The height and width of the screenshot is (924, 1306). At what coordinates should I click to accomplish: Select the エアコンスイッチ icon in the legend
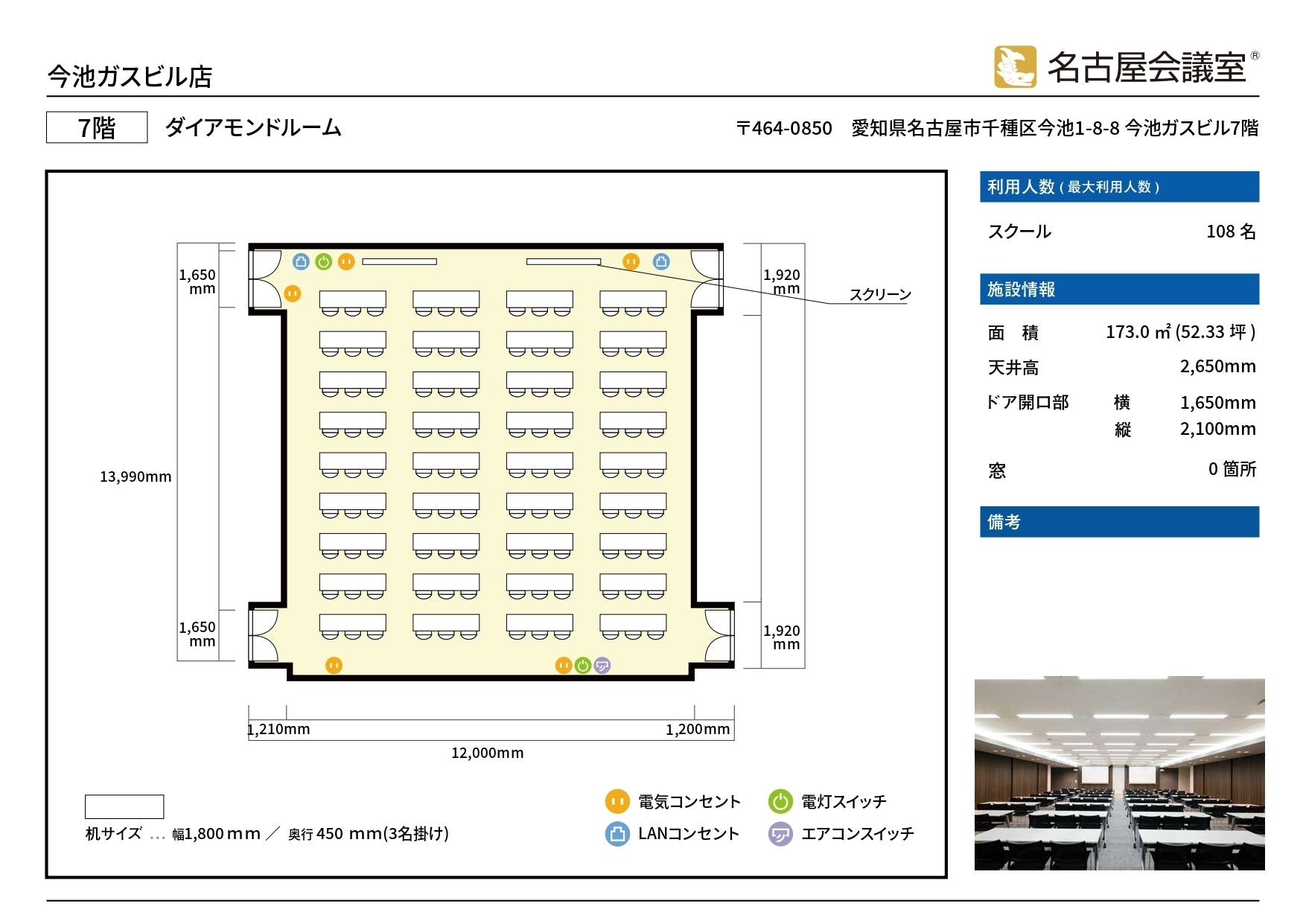782,834
